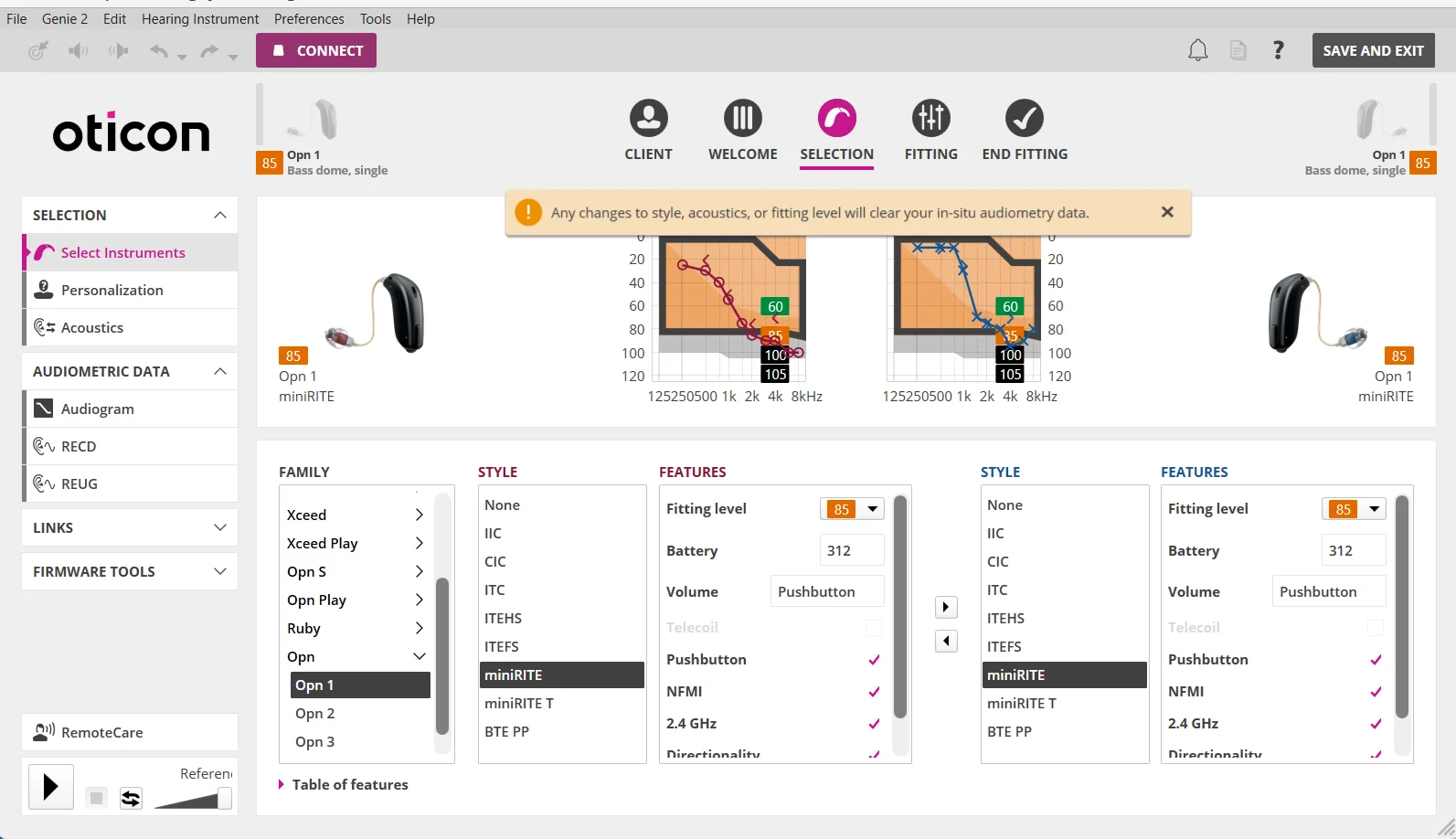This screenshot has width=1456, height=839.
Task: Open Acoustics in the sidebar
Action: click(130, 327)
